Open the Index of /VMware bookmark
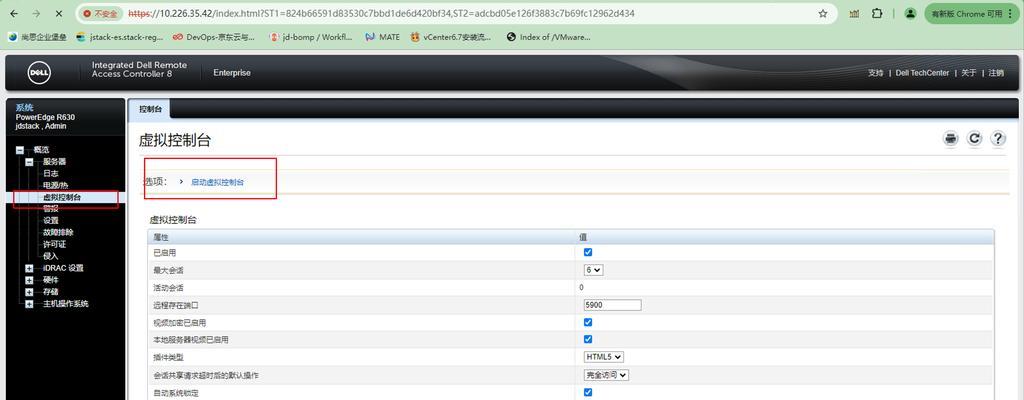 click(x=549, y=37)
